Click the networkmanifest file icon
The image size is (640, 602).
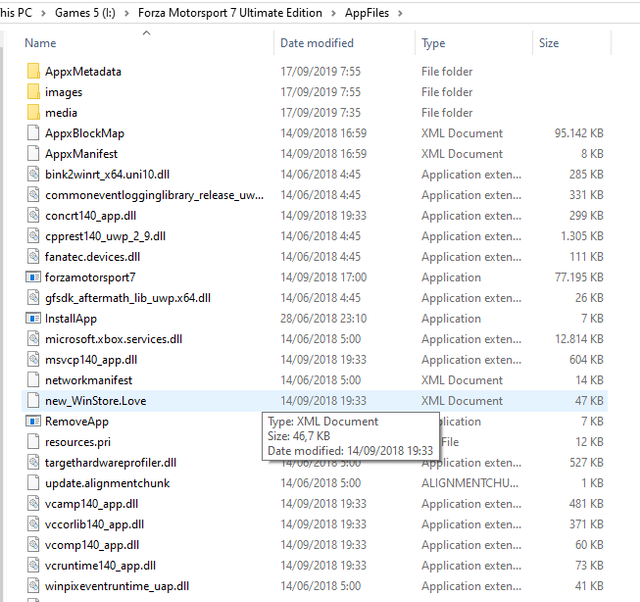pyautogui.click(x=33, y=380)
